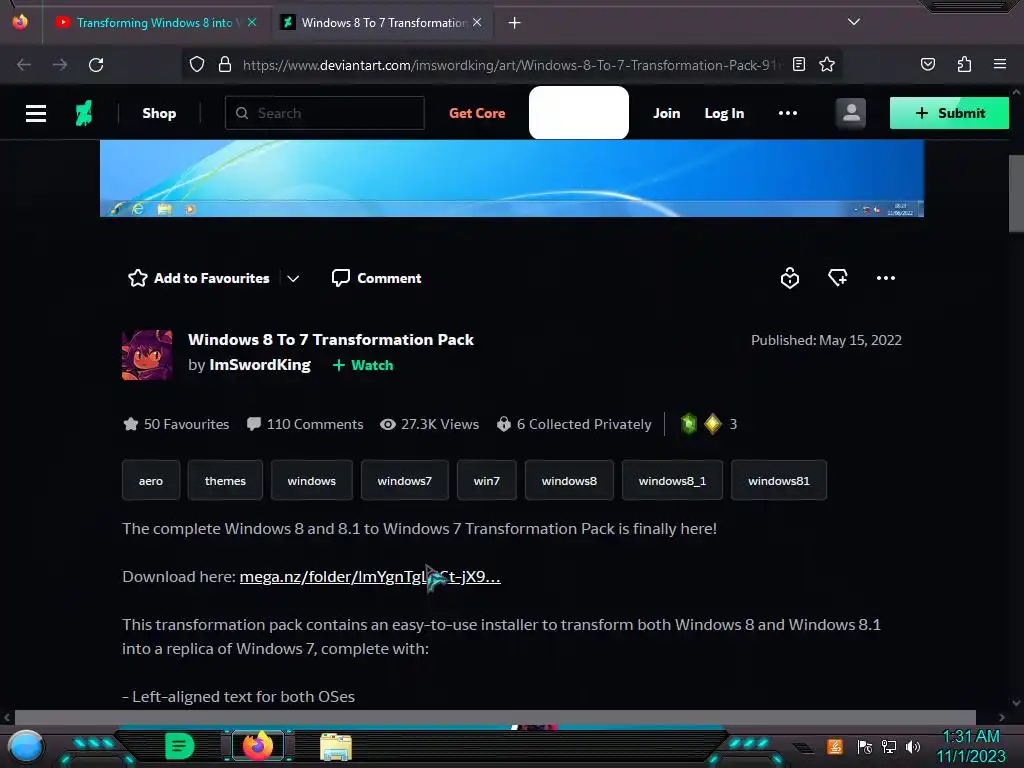Open the Firefox extensions icon
The image size is (1024, 768).
pos(964,64)
